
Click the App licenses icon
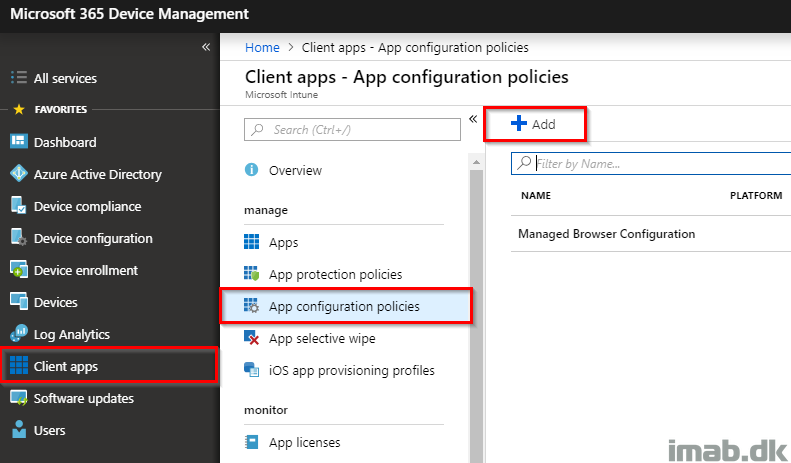click(251, 442)
